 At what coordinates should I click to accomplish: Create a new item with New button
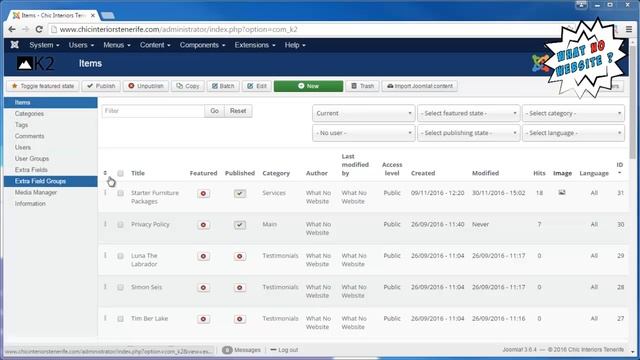308,86
